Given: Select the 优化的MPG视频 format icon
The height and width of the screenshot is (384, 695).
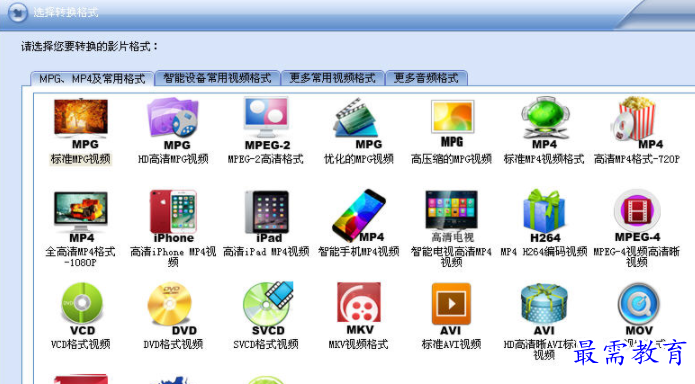Looking at the screenshot, I should [359, 123].
